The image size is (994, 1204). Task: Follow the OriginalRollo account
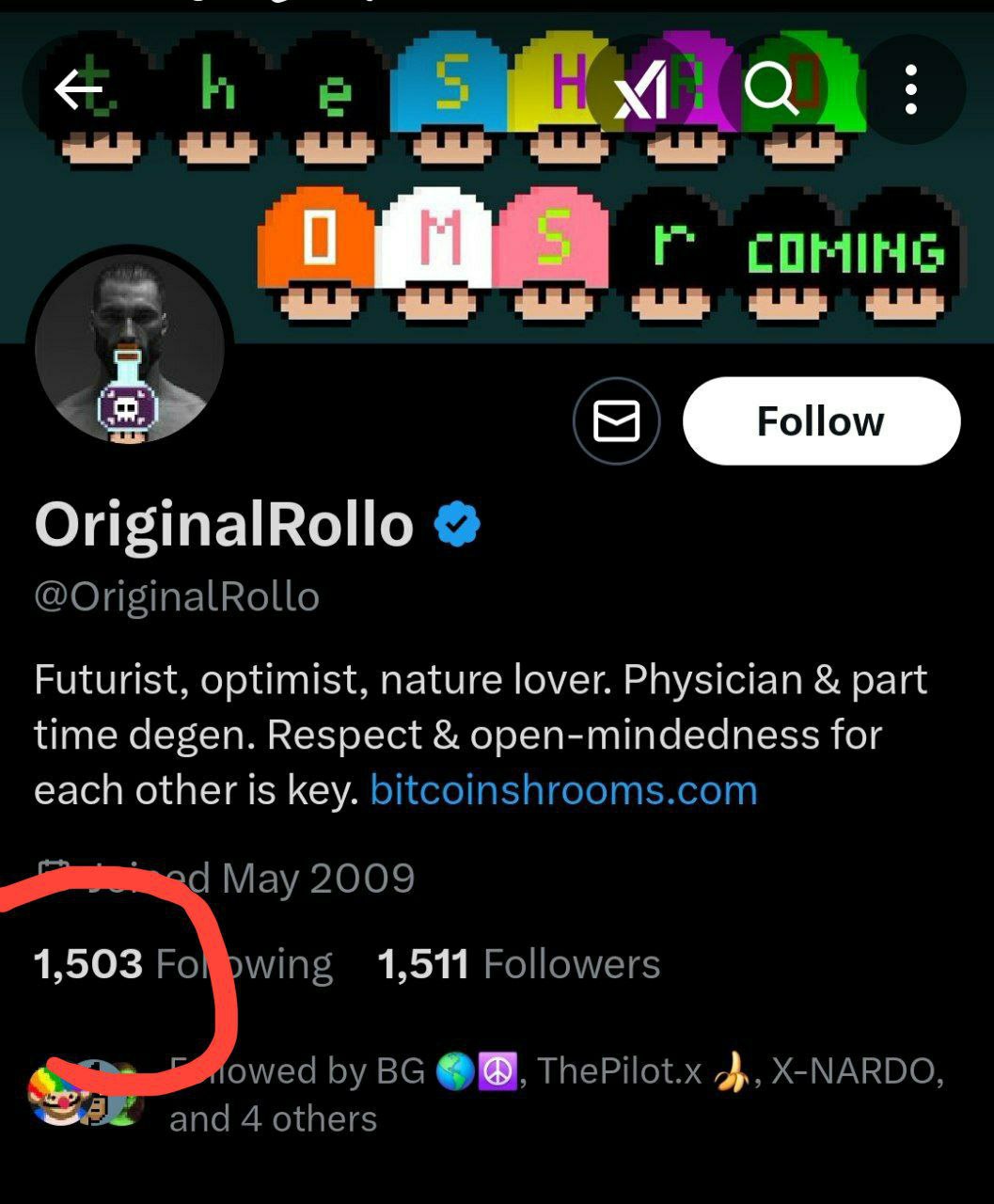pos(821,421)
